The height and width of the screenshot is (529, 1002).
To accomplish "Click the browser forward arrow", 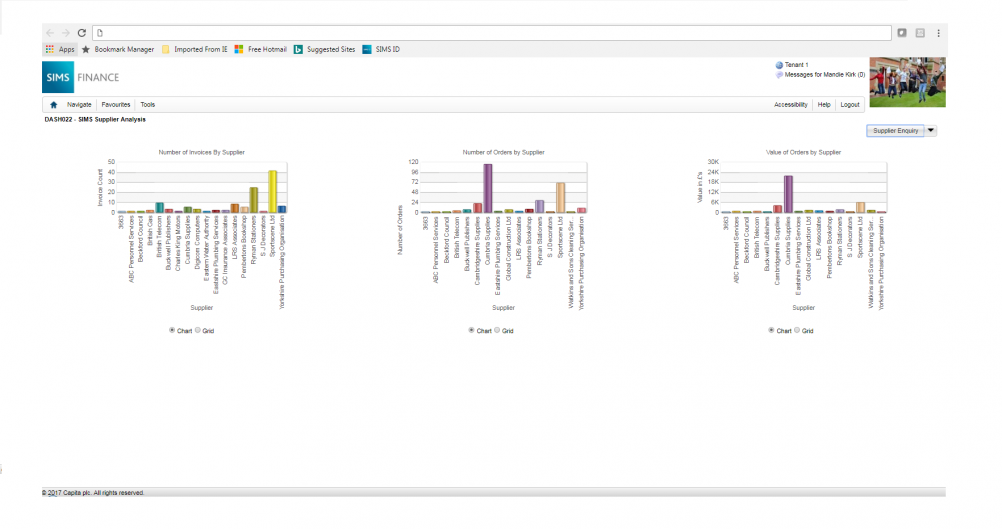I will coord(66,33).
